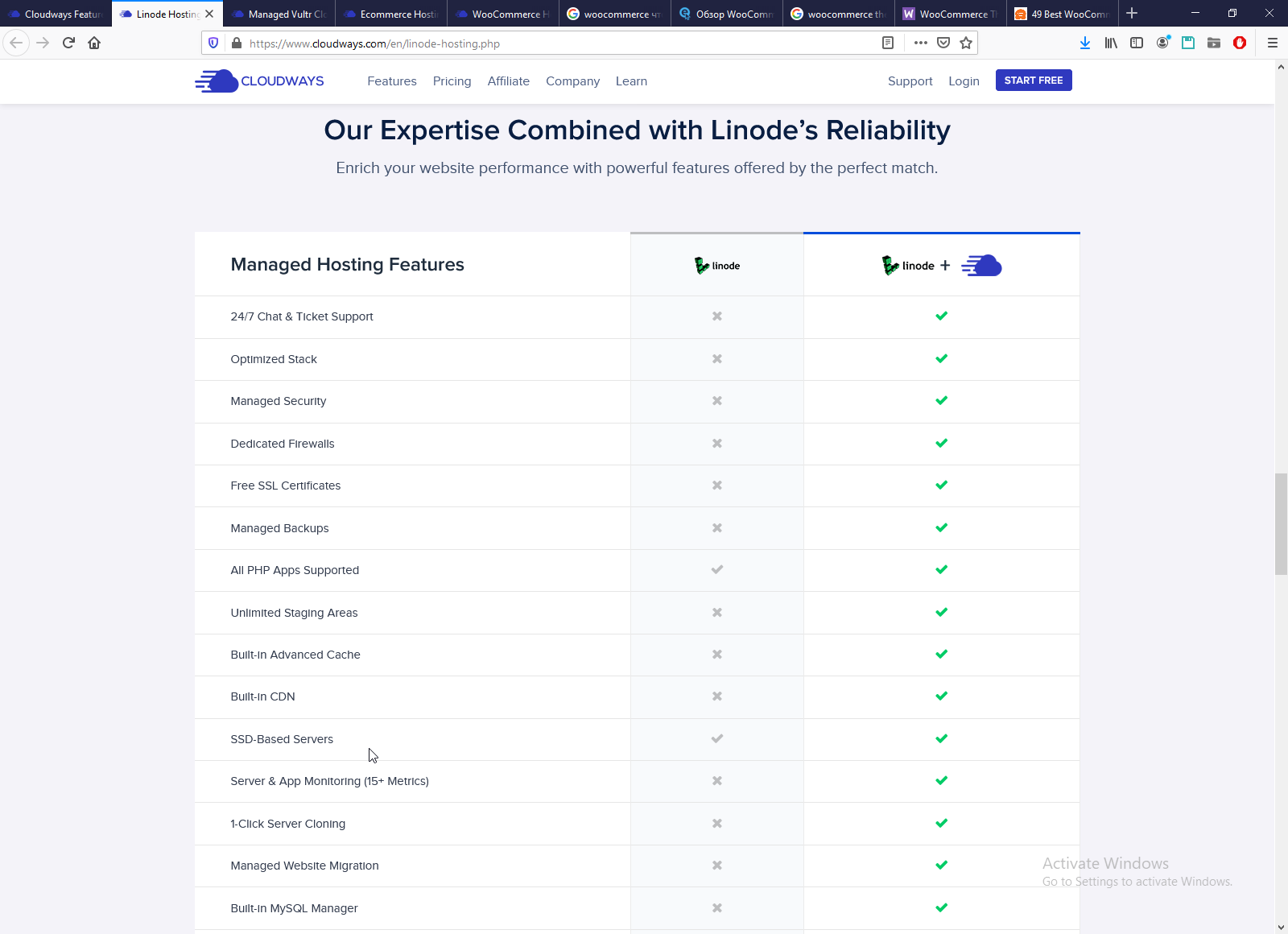Close the Linode Hosting tab
Image resolution: width=1288 pixels, height=934 pixels.
(209, 14)
